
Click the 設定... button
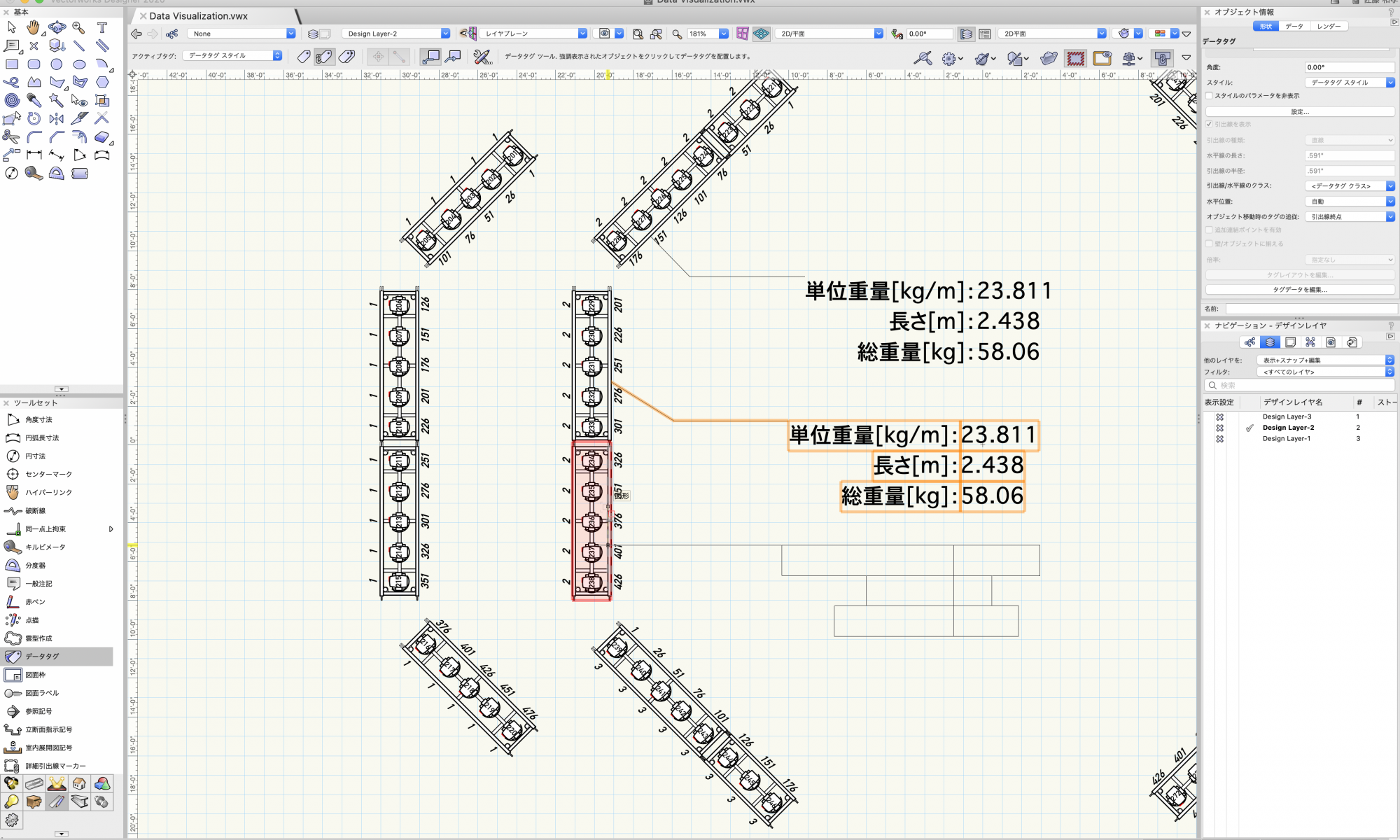1300,112
